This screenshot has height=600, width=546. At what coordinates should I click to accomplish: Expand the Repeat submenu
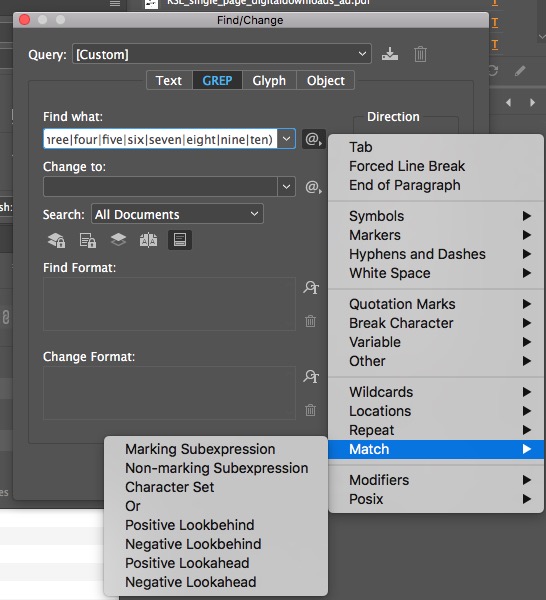[x=436, y=430]
